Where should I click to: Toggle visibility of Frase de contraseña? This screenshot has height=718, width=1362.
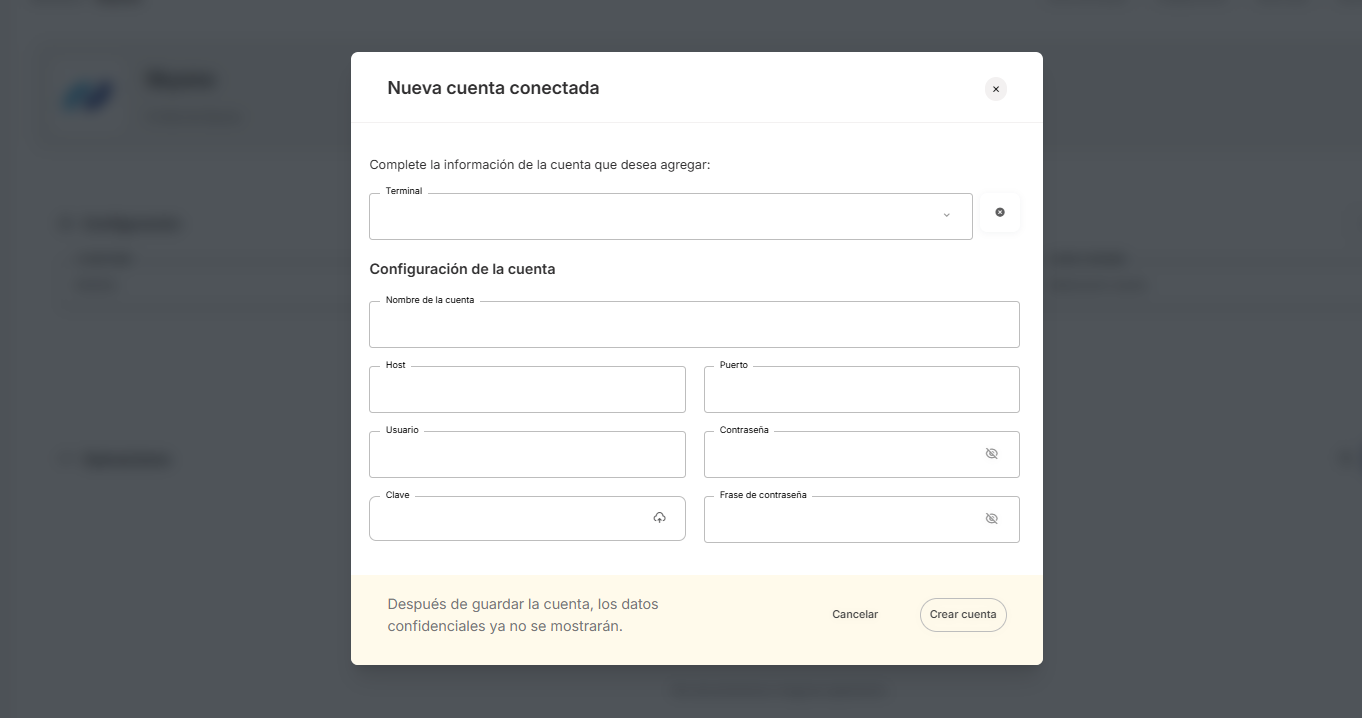pos(991,519)
